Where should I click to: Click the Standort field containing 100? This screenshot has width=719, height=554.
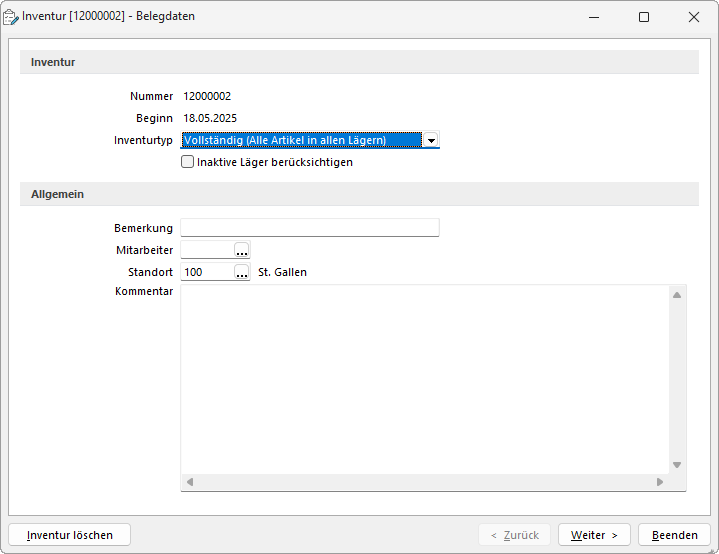point(207,272)
